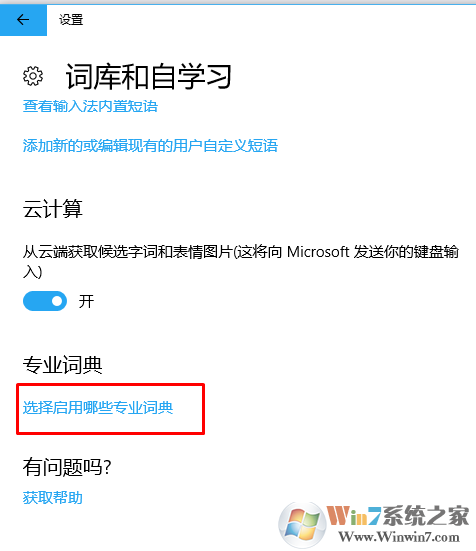Screen dimensions: 476x551
Task: Click the 专业词典 section heading
Action: pos(63,364)
